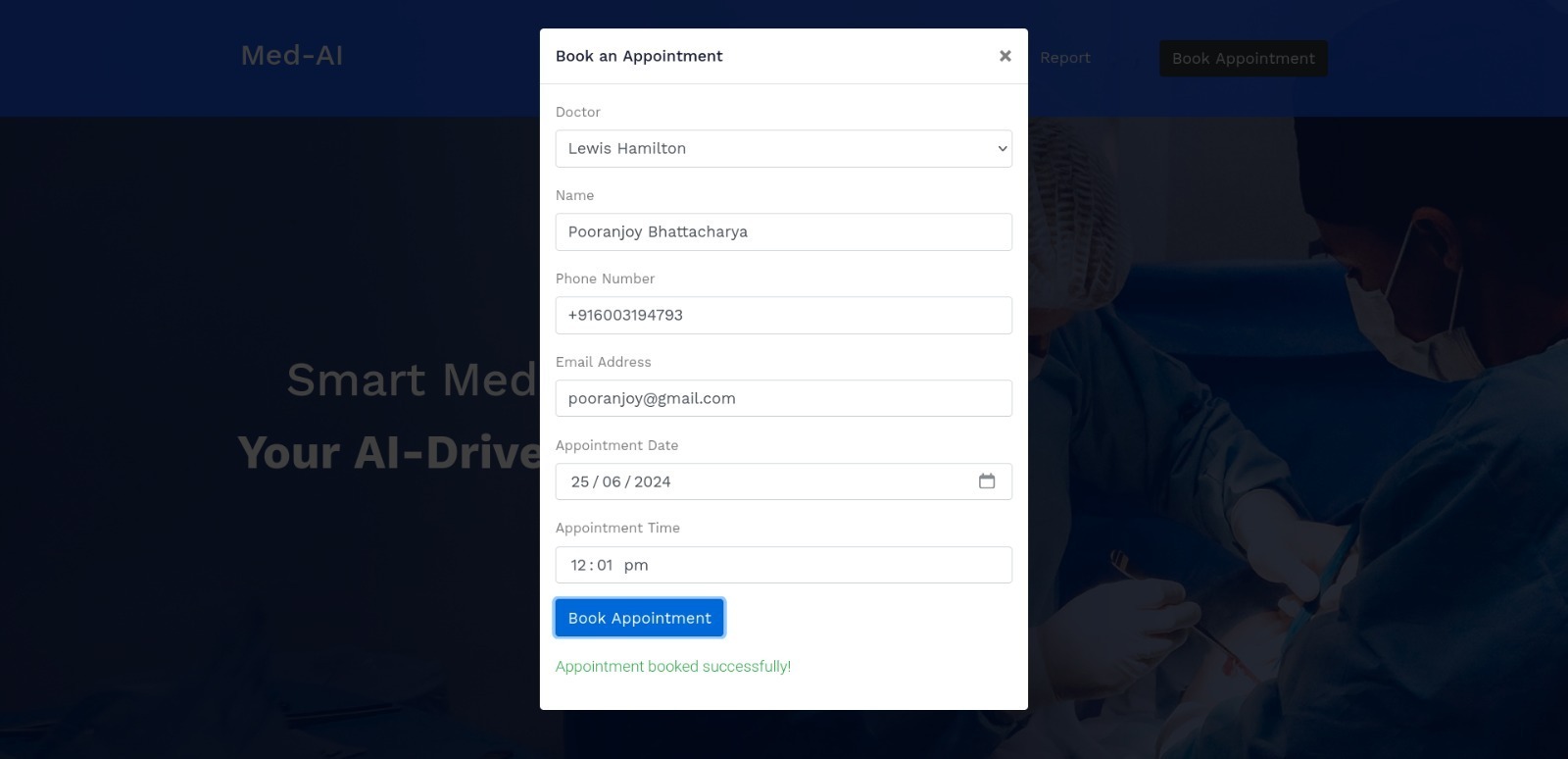Click the Appointment Date field
Image resolution: width=1568 pixels, height=759 pixels.
[x=784, y=481]
